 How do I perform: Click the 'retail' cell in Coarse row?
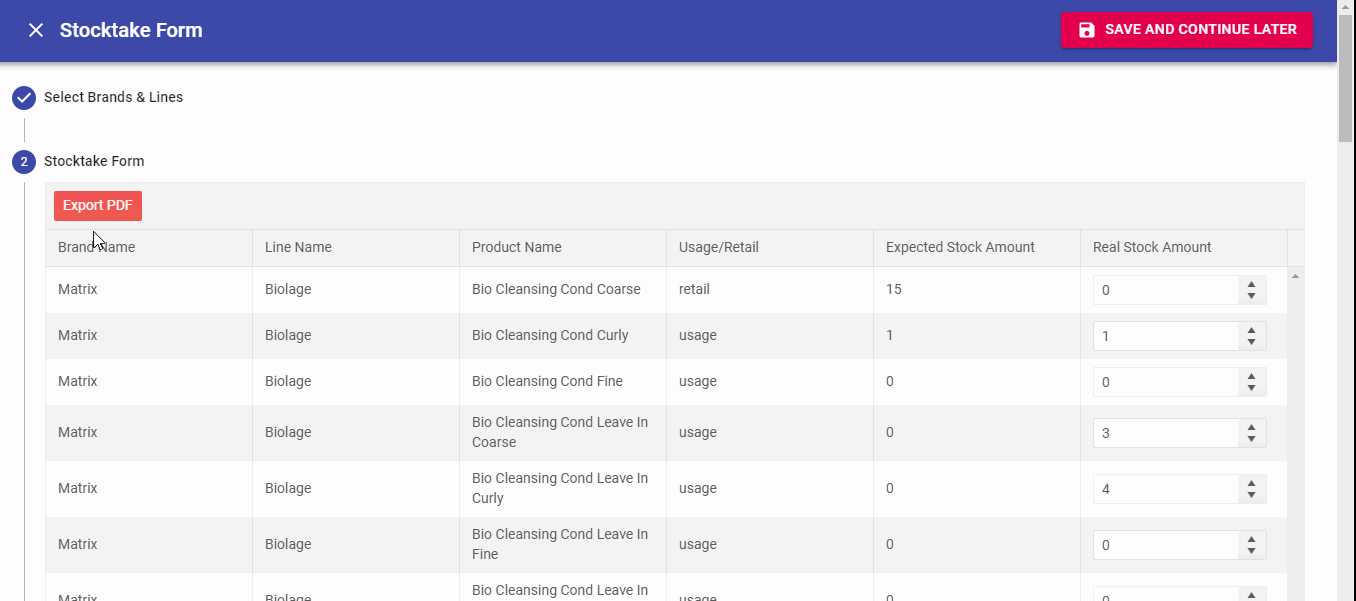click(770, 290)
